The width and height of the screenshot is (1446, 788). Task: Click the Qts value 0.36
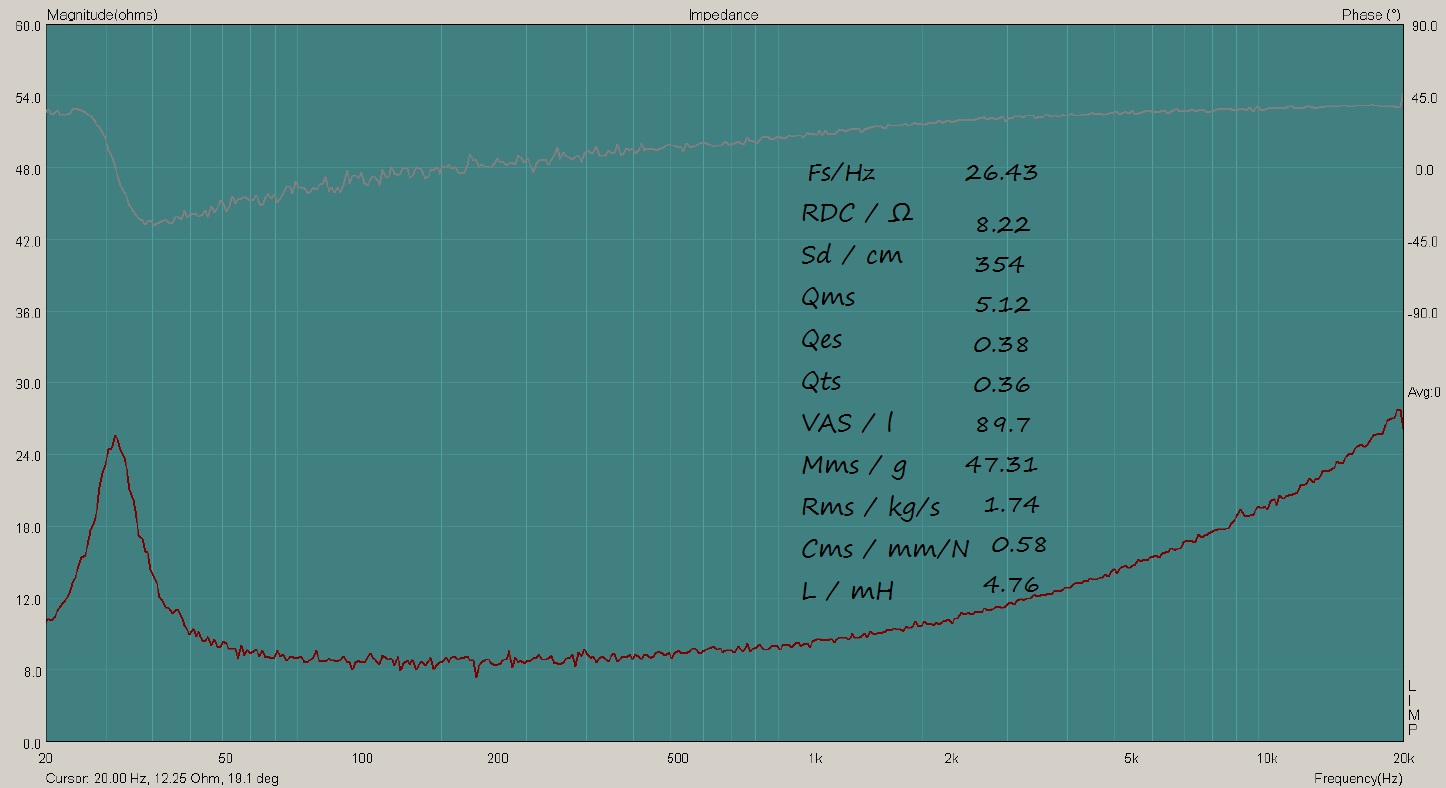pos(1002,385)
